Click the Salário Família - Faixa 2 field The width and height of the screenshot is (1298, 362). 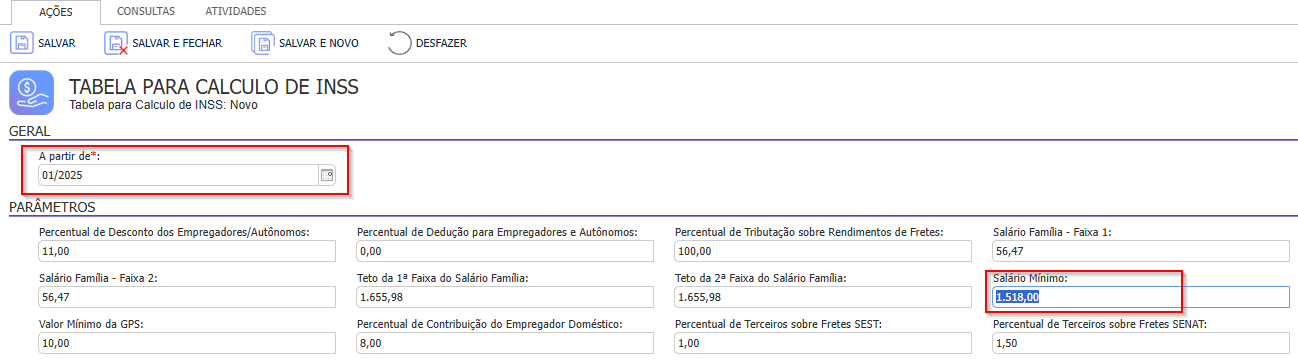click(x=186, y=297)
